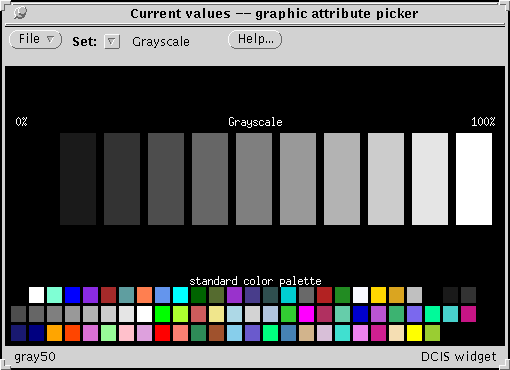Image resolution: width=510 pixels, height=370 pixels.
Task: Pick the darkest gray swatch starting middle row
Action: [18, 314]
